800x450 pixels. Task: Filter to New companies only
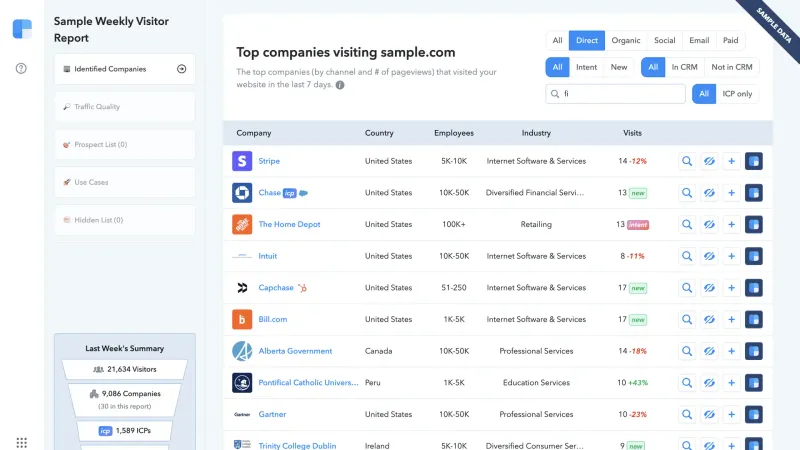(619, 67)
